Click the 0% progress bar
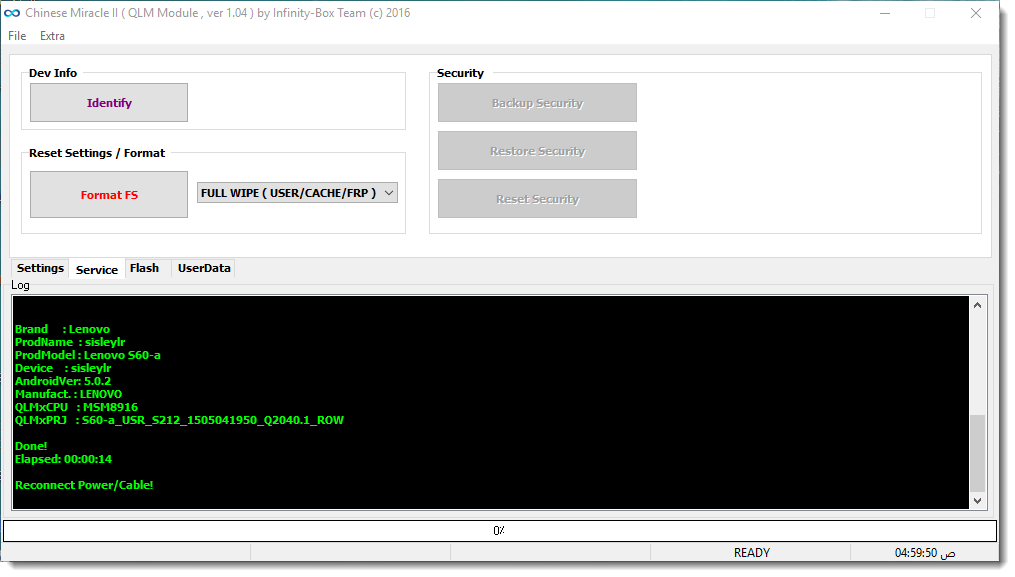The height and width of the screenshot is (577, 1015). point(500,530)
